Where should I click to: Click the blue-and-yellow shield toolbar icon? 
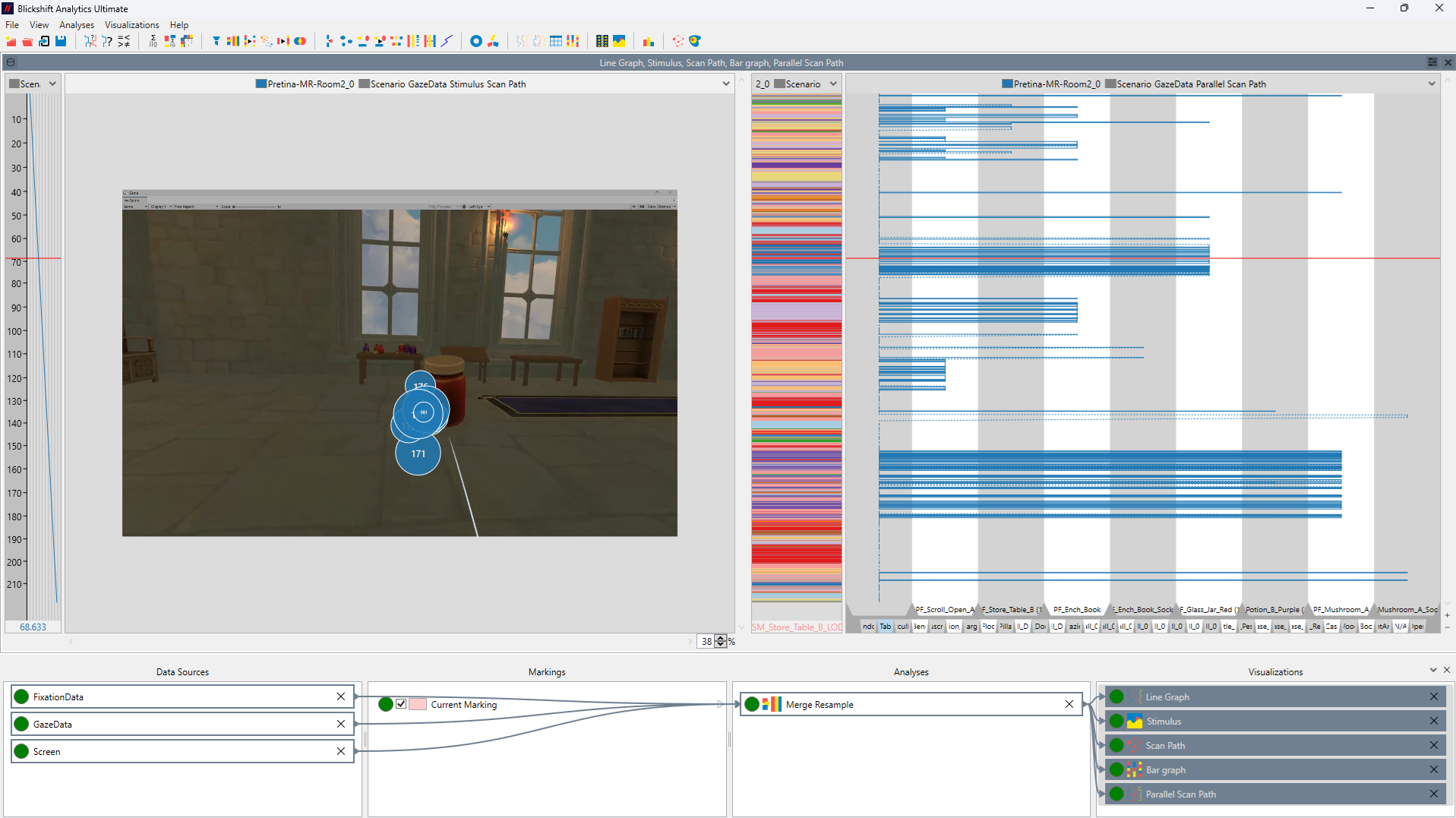click(694, 41)
